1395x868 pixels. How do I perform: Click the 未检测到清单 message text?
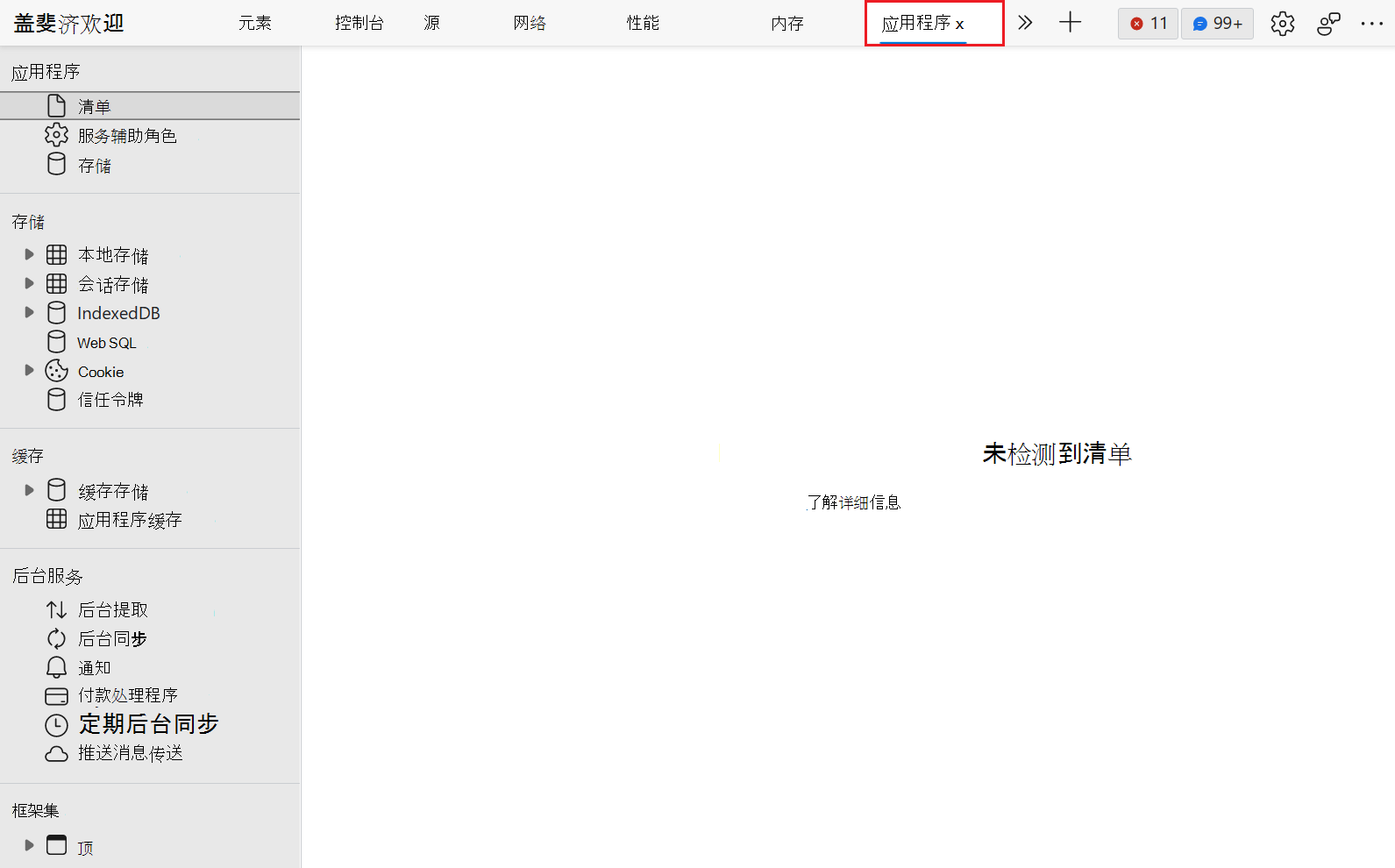coord(1057,453)
